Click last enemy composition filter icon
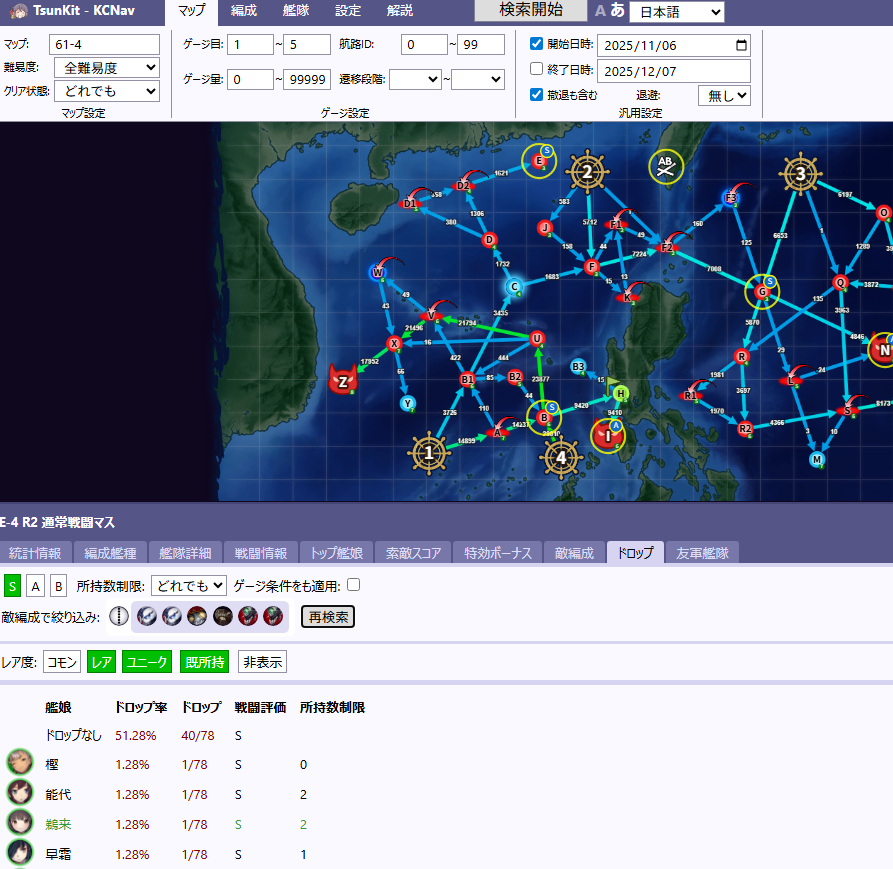Screen dimensions: 893x869 273,616
